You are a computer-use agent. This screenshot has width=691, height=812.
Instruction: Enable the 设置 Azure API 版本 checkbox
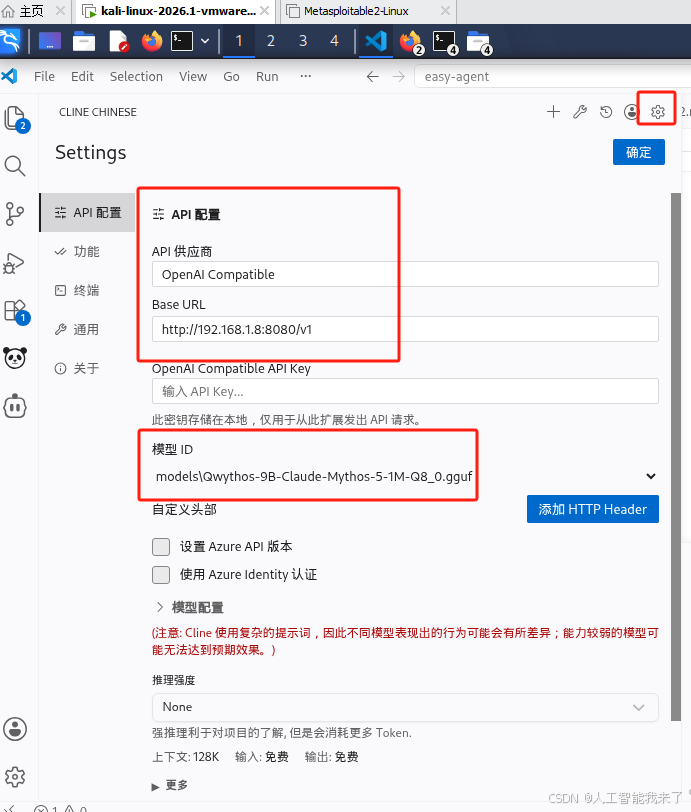[x=161, y=546]
